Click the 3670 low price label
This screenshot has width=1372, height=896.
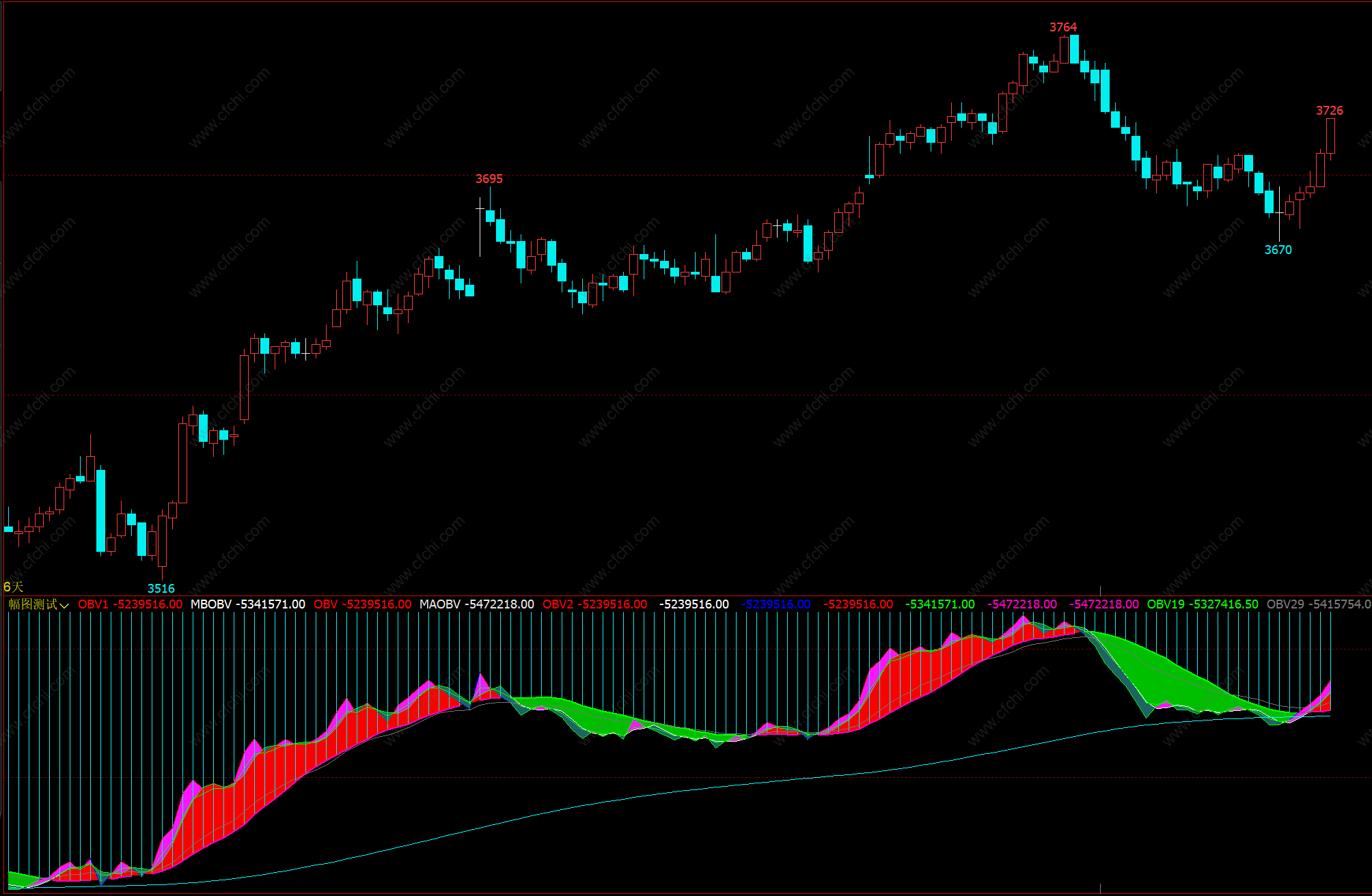point(1278,250)
